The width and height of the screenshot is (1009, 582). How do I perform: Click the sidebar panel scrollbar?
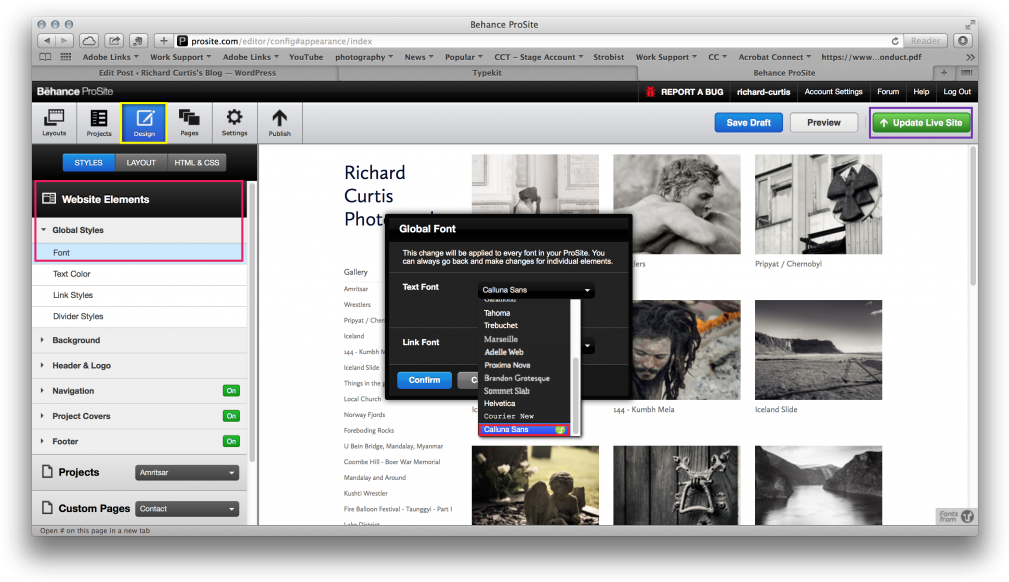[252, 322]
